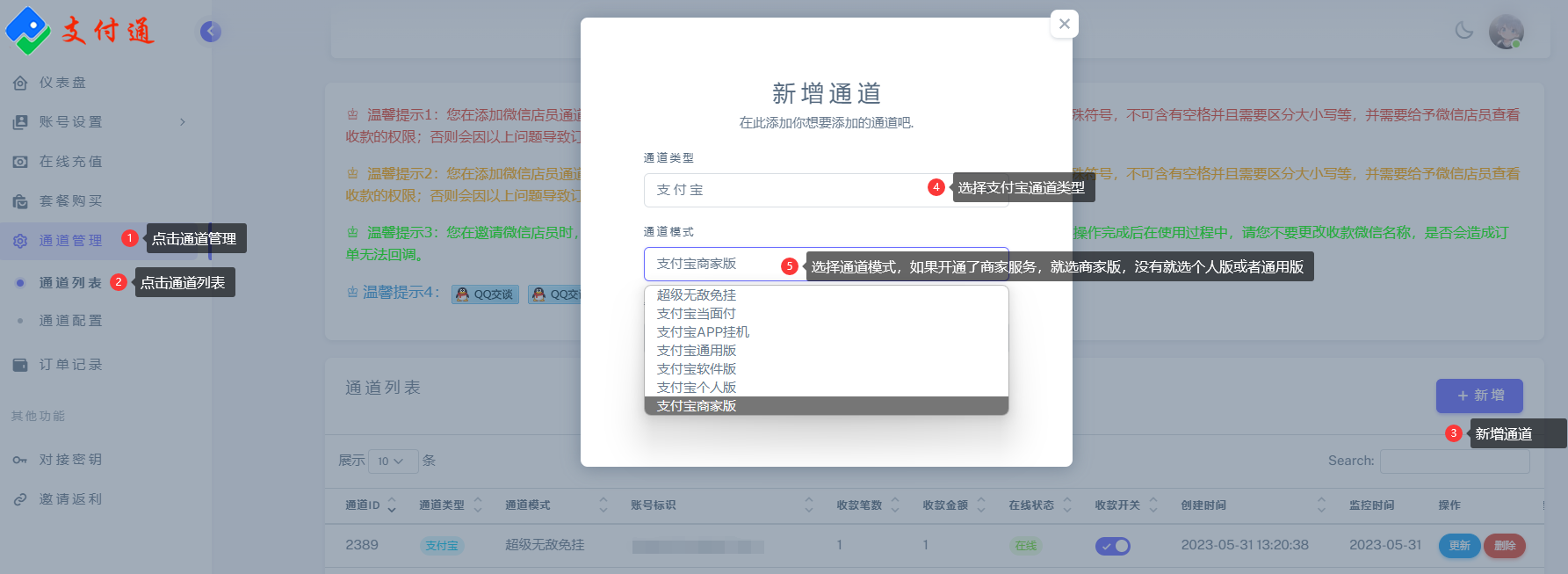Toggle 收款开关 switch for channel 2389

coord(1112,546)
